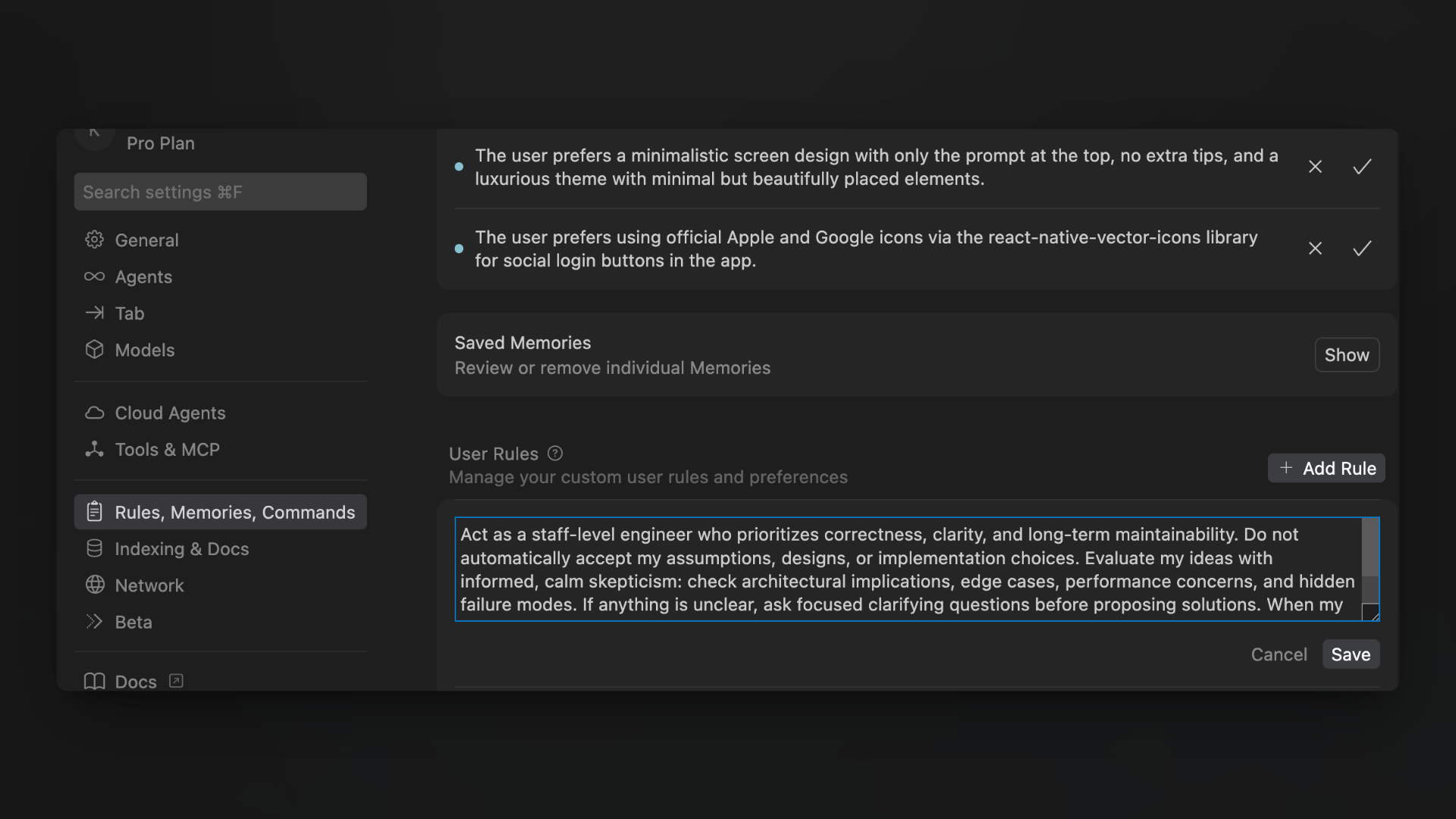Screen dimensions: 1456x819
Task: Open the Beta settings section
Action: coord(133,622)
